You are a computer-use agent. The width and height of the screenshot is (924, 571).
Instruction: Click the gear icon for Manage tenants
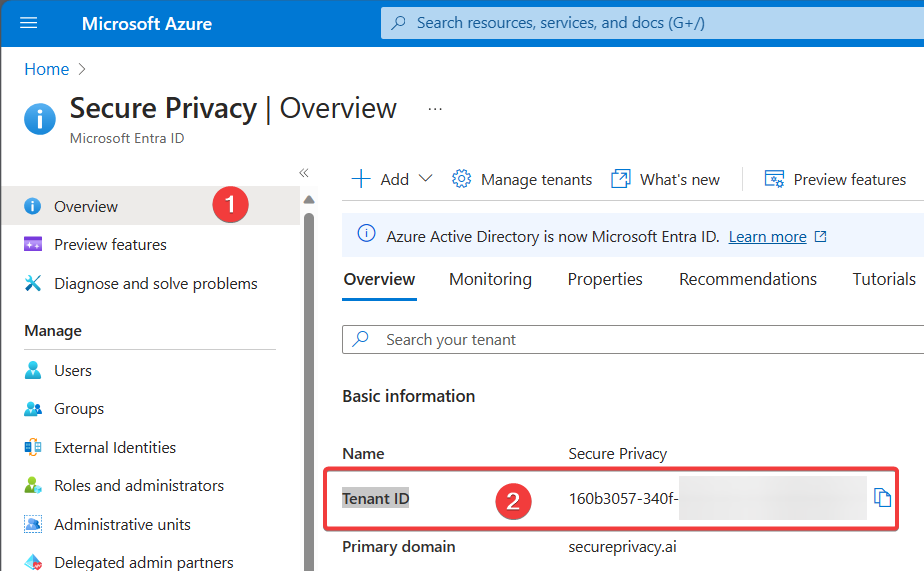[x=461, y=179]
